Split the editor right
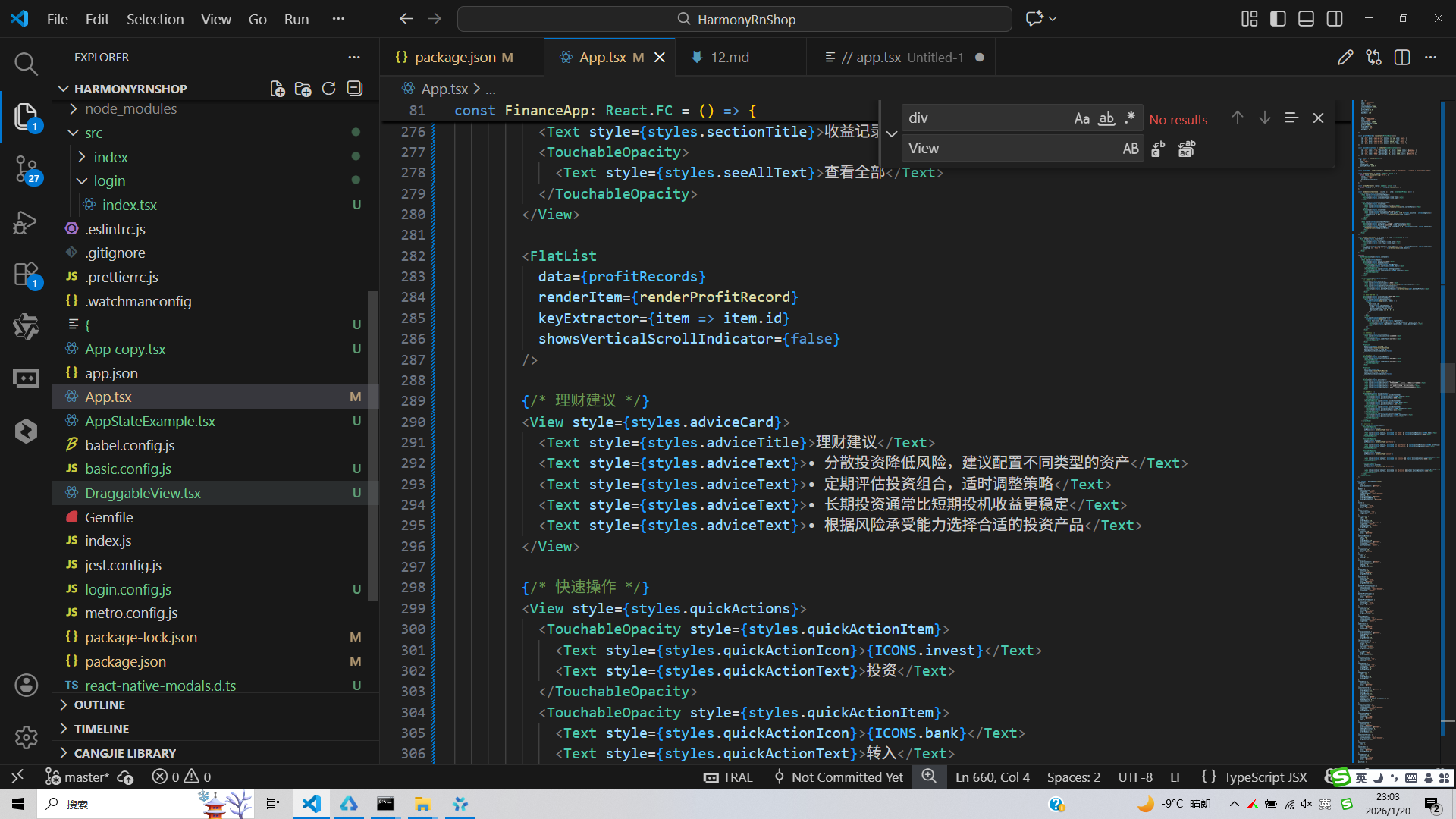 [x=1402, y=58]
